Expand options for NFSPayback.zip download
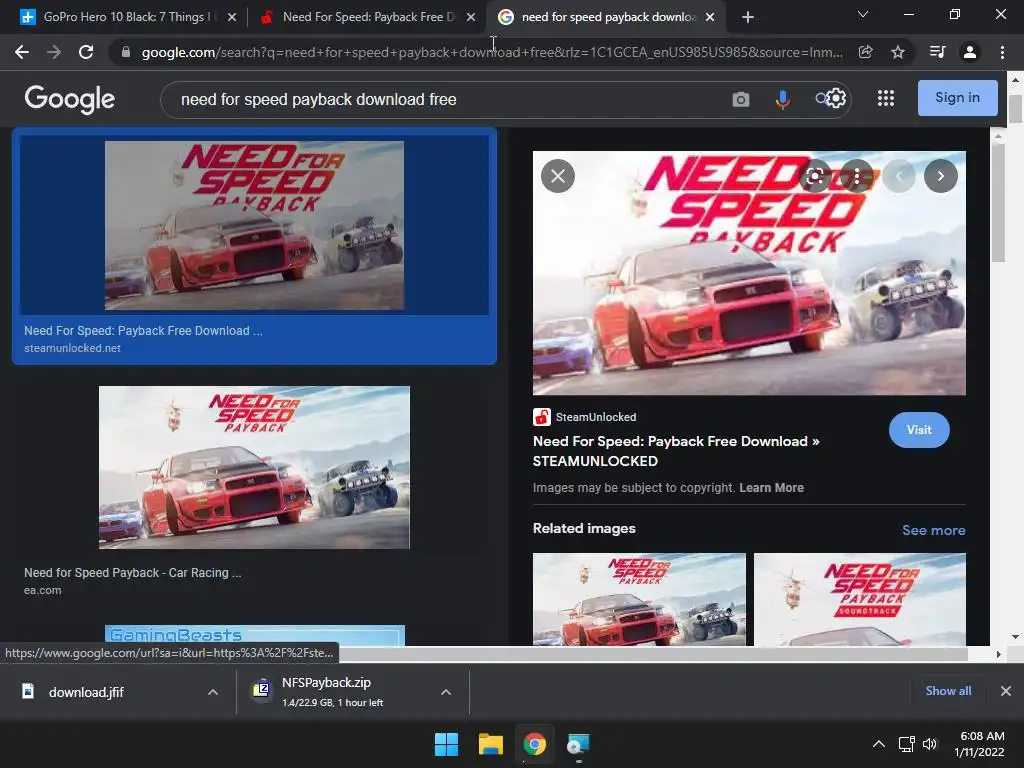The image size is (1024, 768). coord(446,692)
